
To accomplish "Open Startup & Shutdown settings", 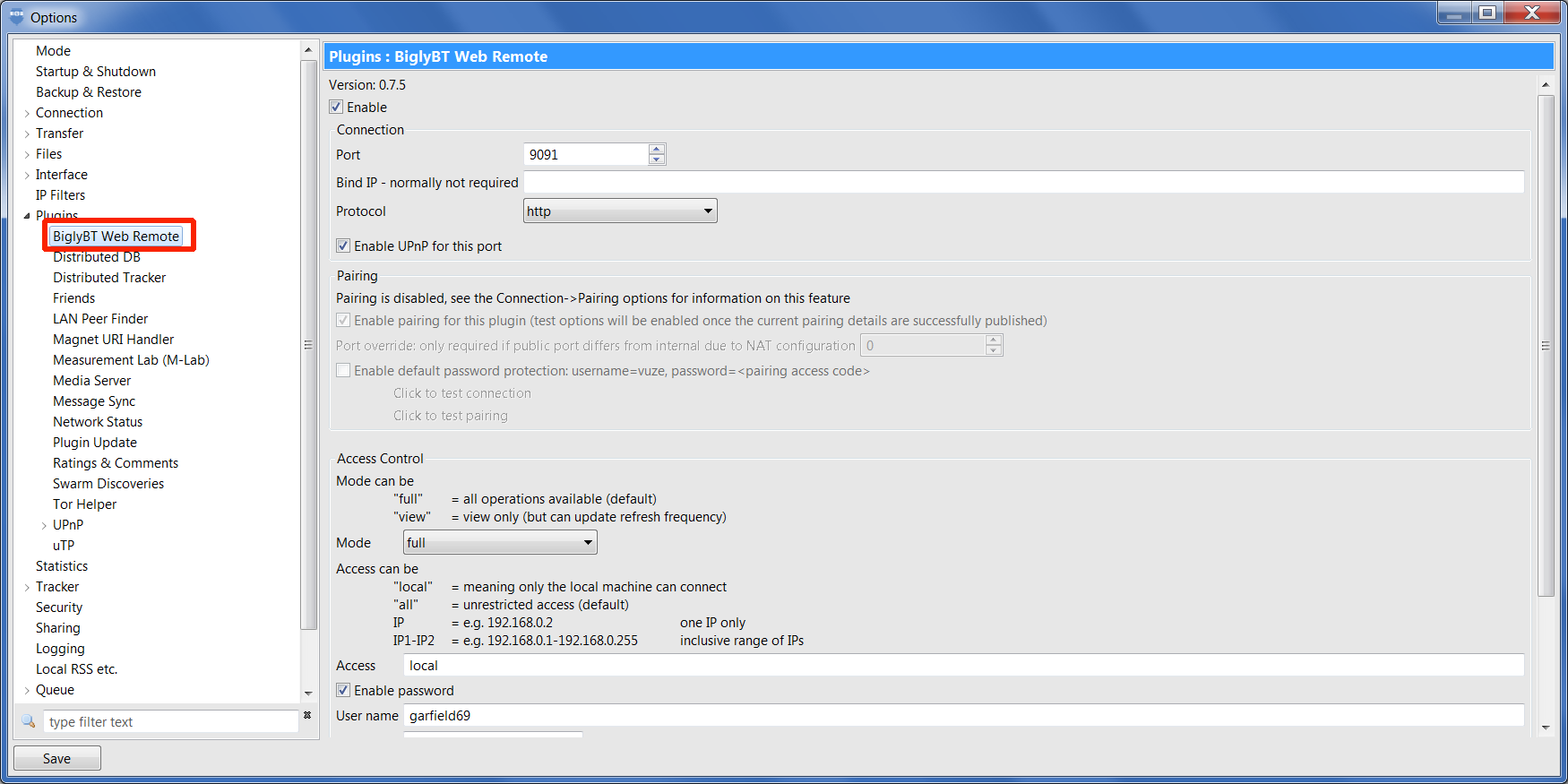I will [96, 72].
